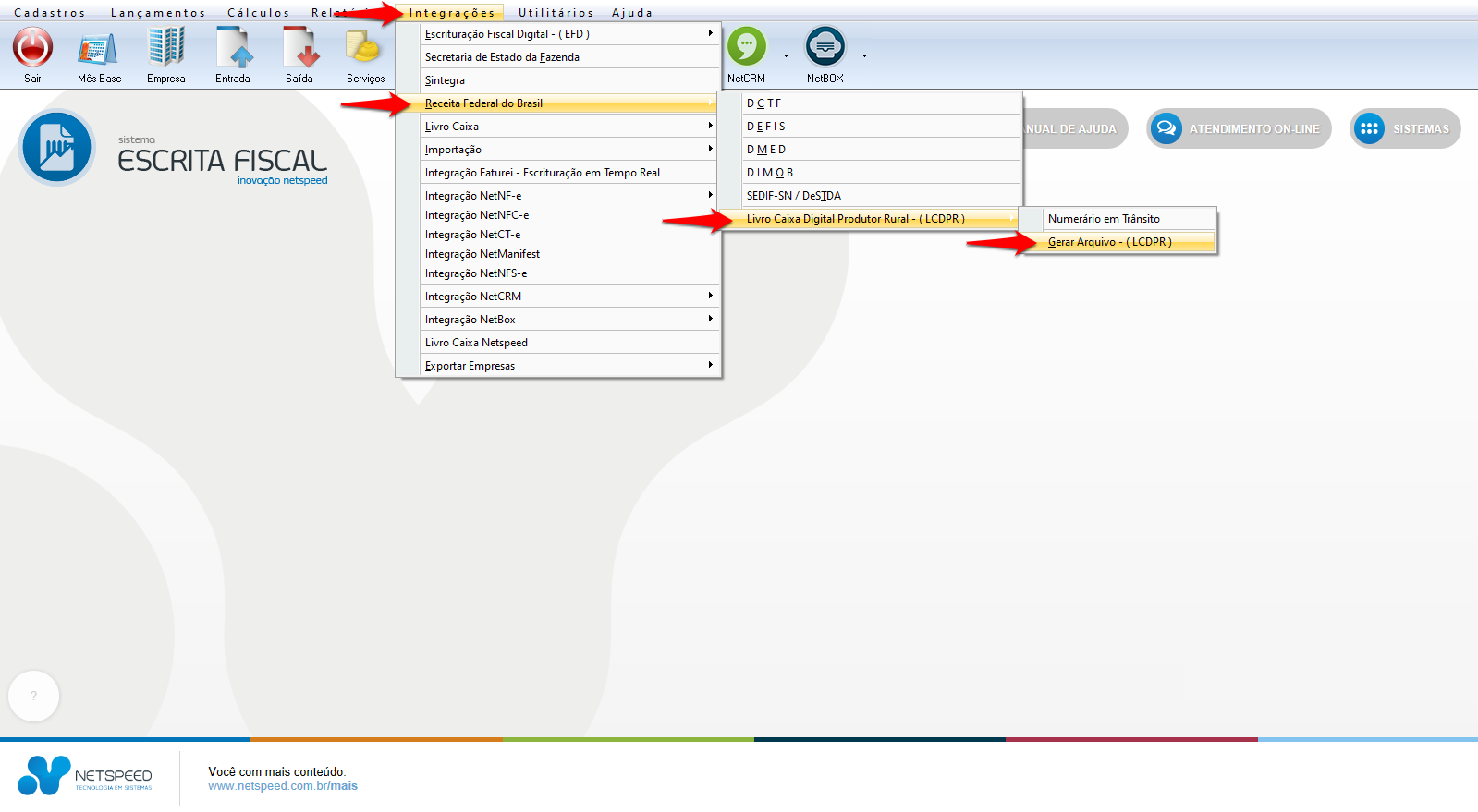This screenshot has height=812, width=1478.
Task: Launch the NetCRM chat icon
Action: [746, 46]
